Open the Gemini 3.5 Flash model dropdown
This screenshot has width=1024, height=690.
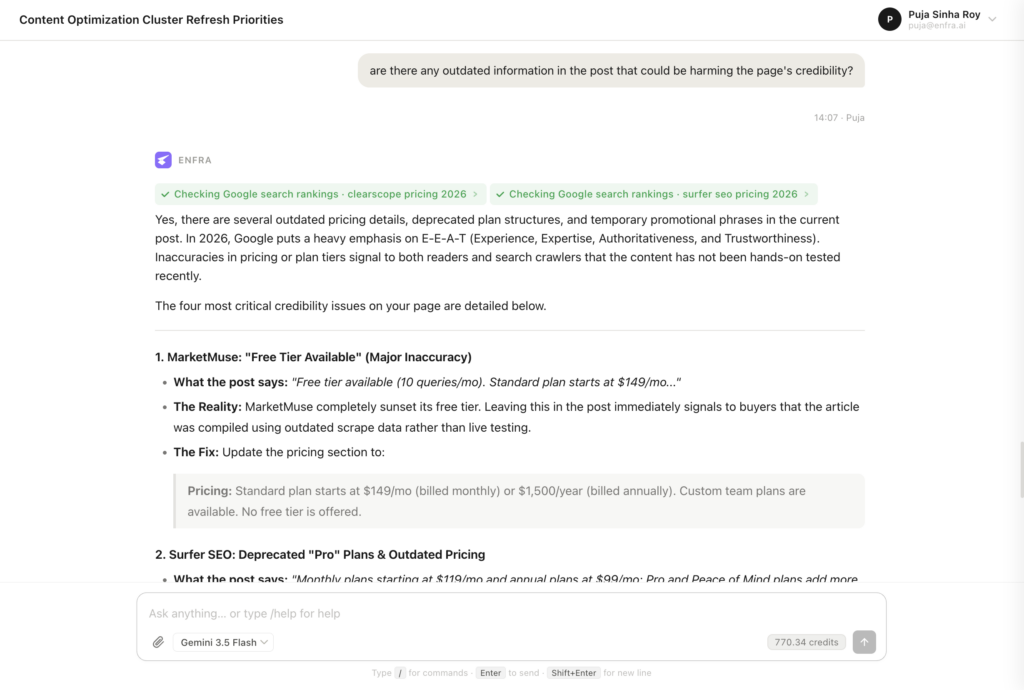[x=223, y=642]
